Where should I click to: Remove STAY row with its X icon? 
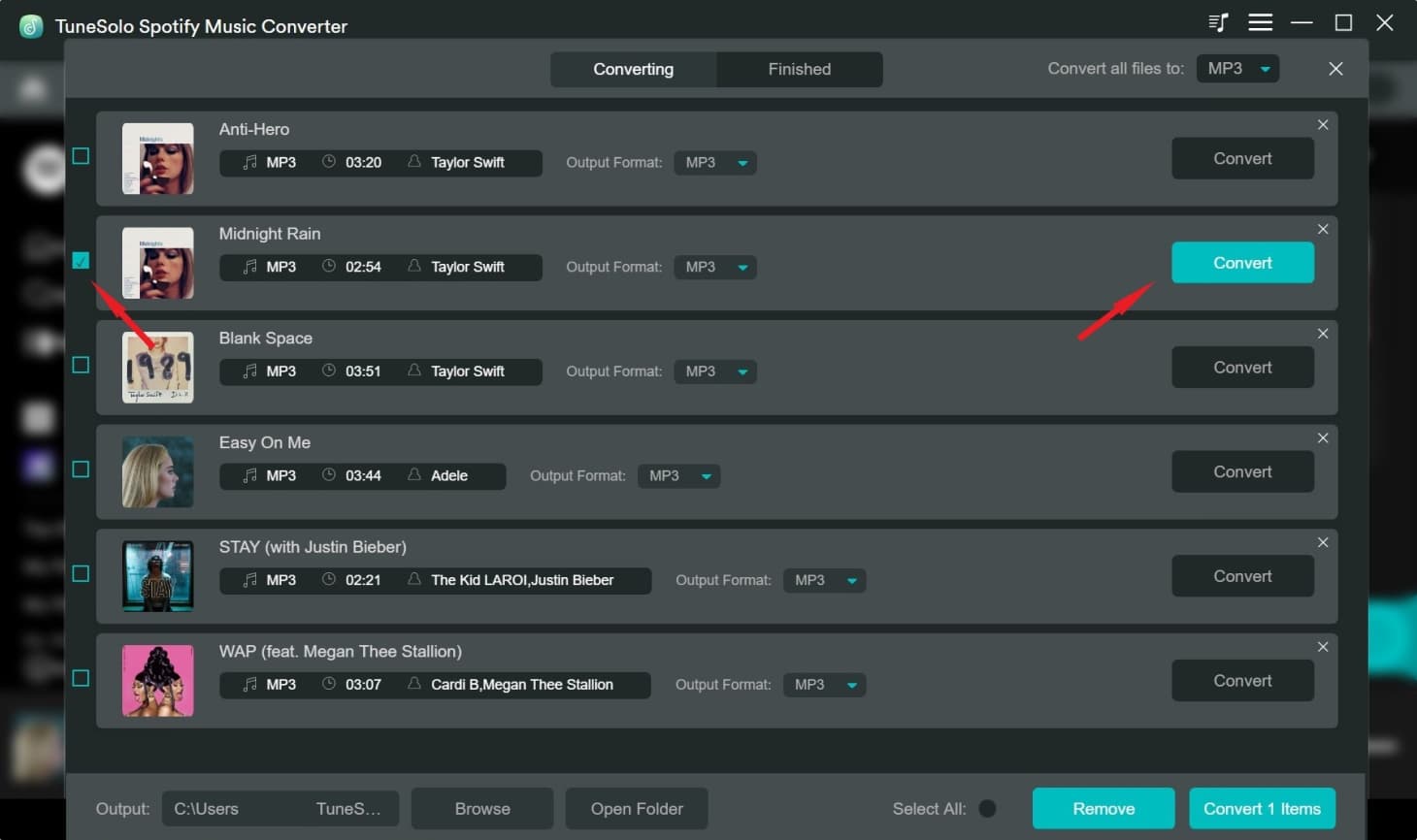pos(1323,542)
